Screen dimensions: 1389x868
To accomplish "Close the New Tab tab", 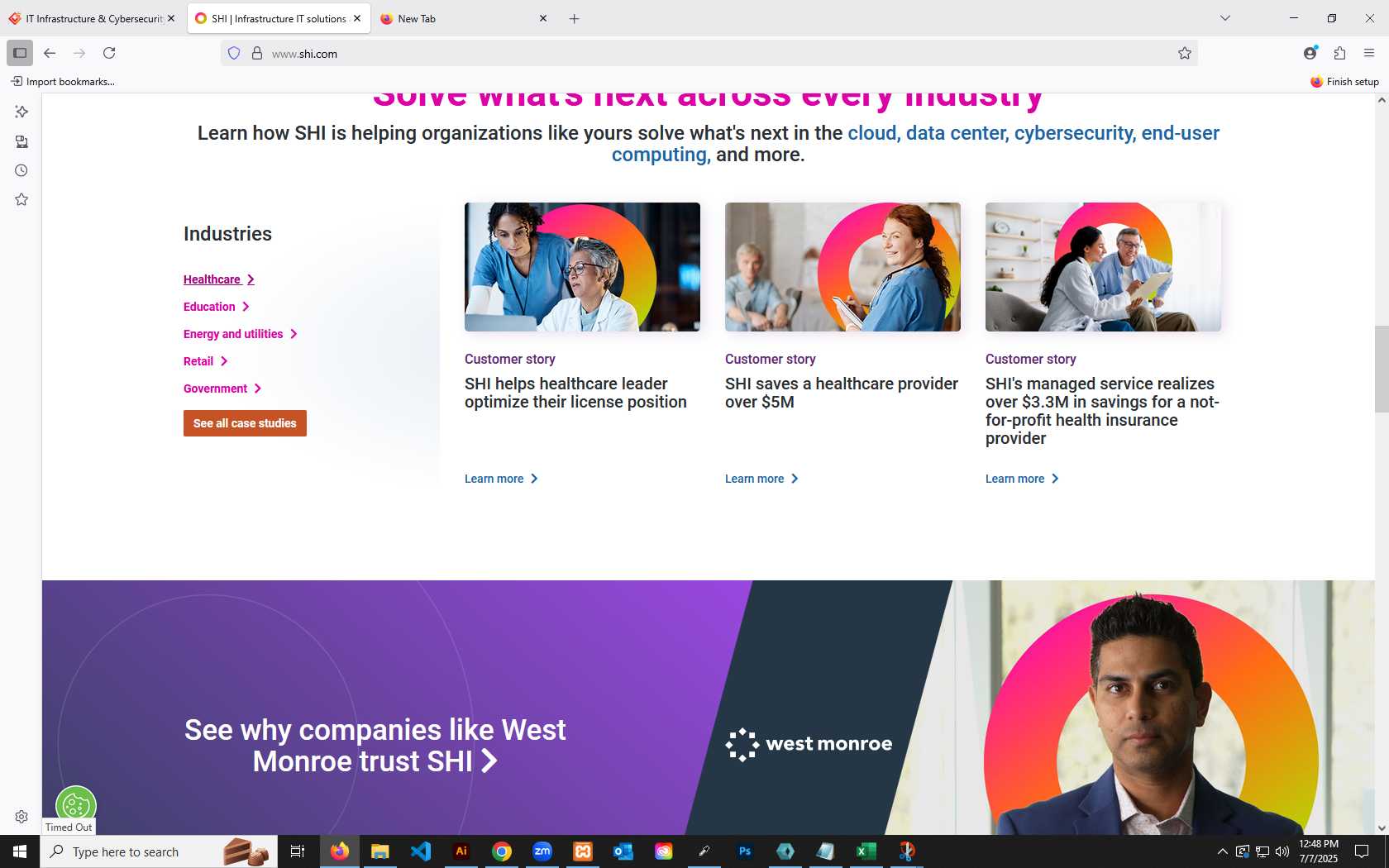I will (x=543, y=18).
